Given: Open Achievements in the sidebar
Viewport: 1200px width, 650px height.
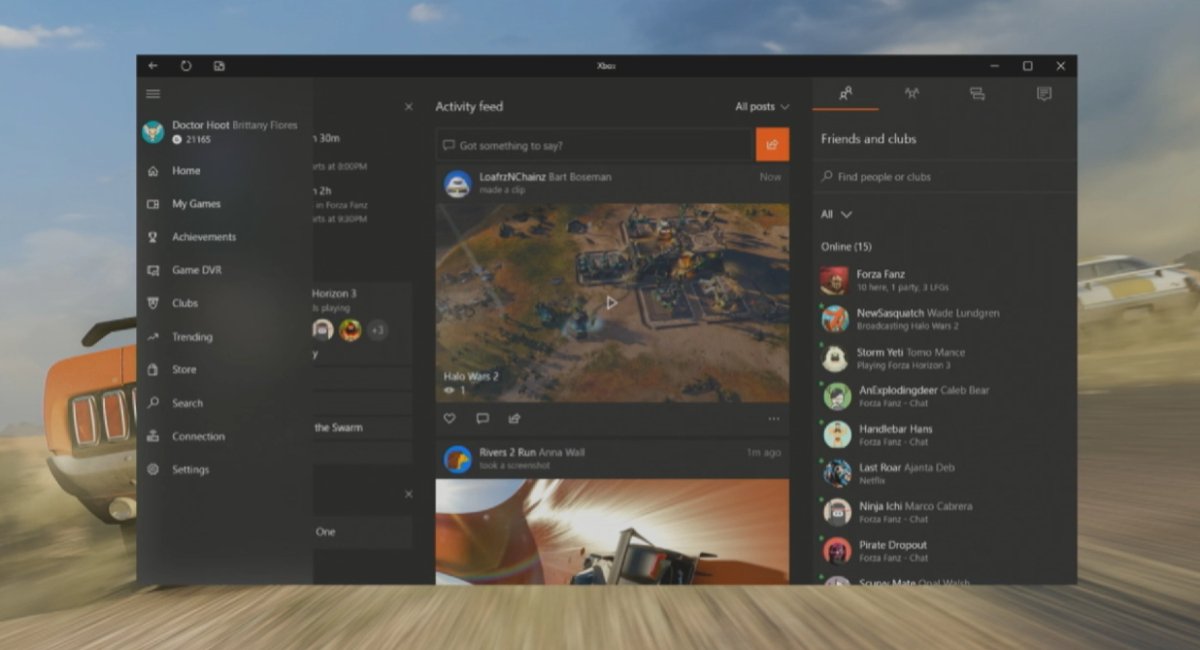Looking at the screenshot, I should pyautogui.click(x=203, y=237).
